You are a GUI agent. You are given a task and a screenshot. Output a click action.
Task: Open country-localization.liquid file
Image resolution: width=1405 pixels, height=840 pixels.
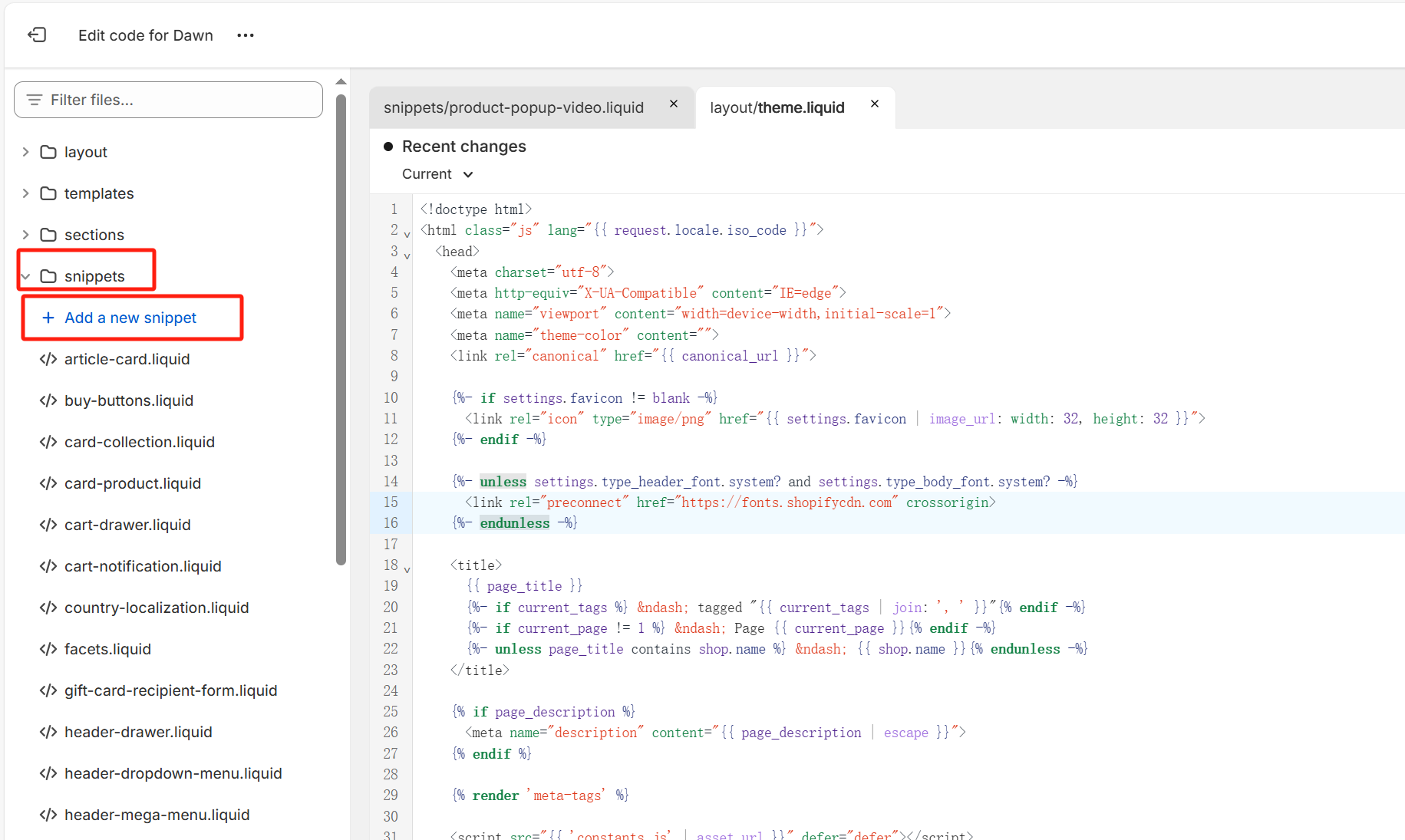157,608
